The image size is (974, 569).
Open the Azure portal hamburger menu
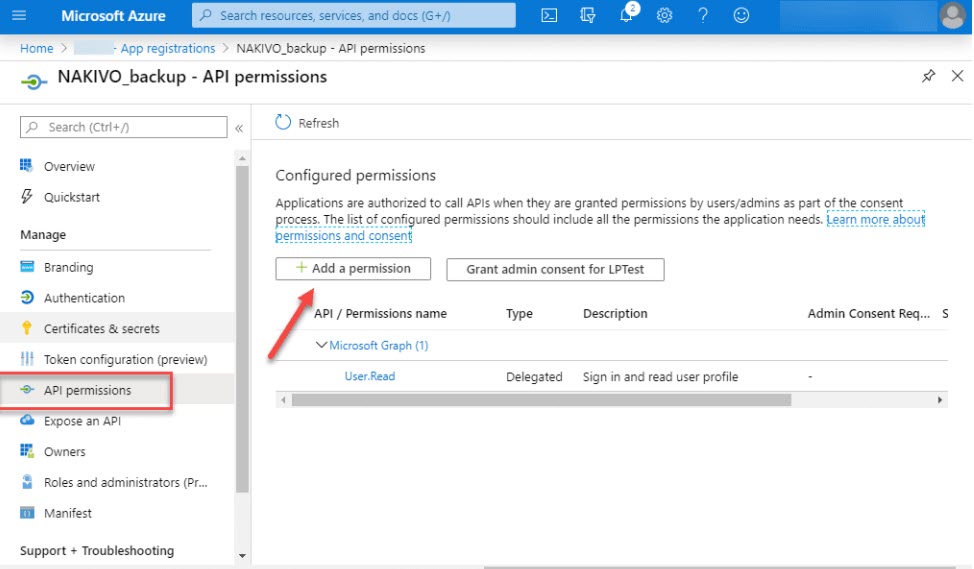pyautogui.click(x=20, y=16)
